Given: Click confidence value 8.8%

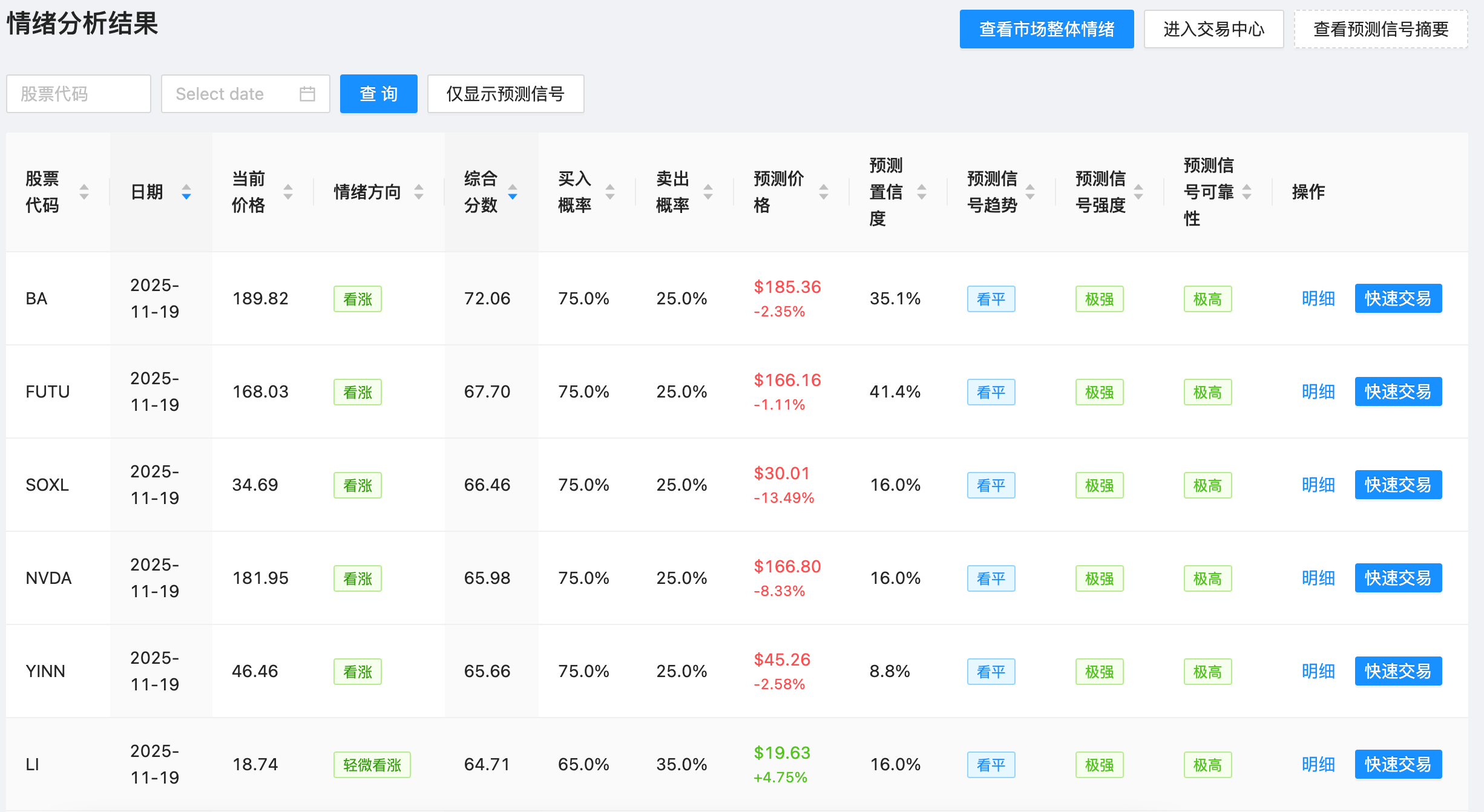Looking at the screenshot, I should point(890,671).
